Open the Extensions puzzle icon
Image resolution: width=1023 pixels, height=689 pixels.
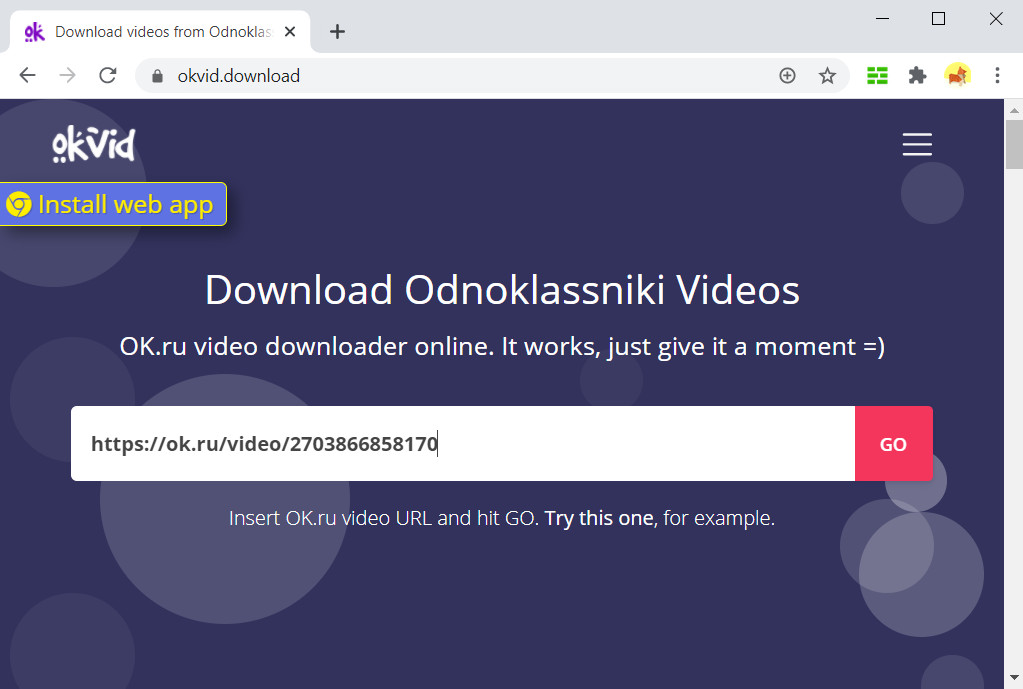917,76
